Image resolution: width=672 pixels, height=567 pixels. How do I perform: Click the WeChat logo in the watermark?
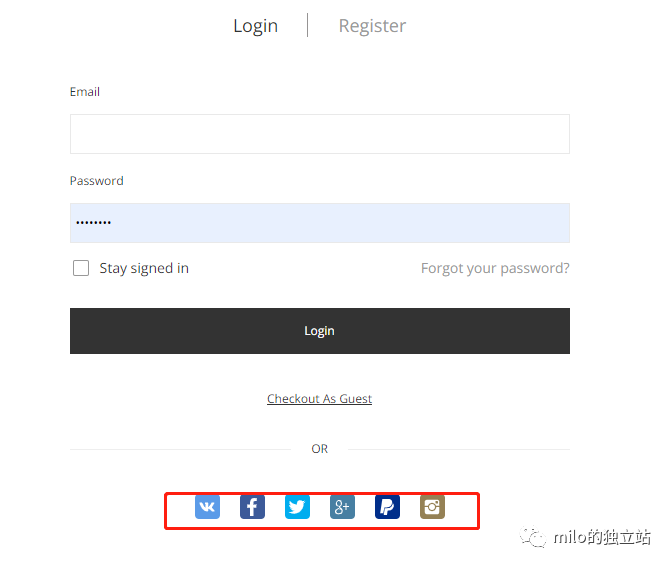click(x=533, y=537)
